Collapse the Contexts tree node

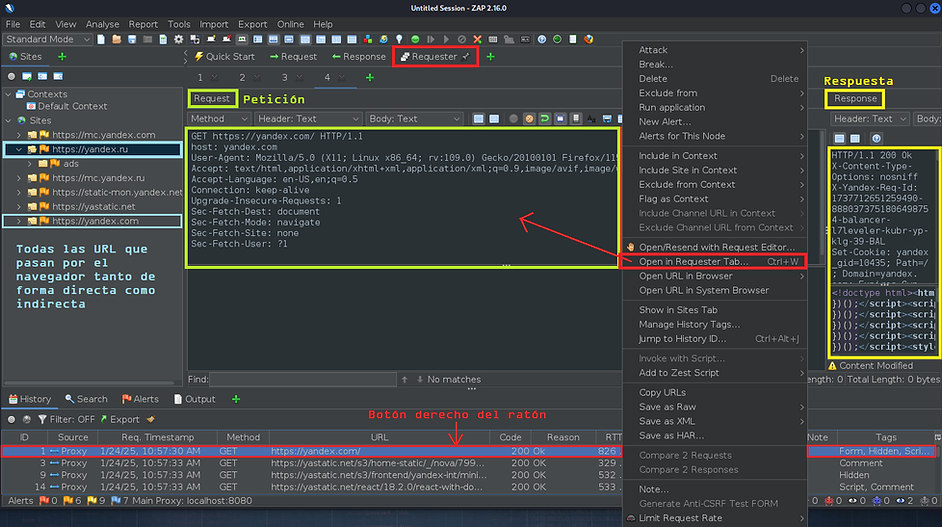pos(8,94)
